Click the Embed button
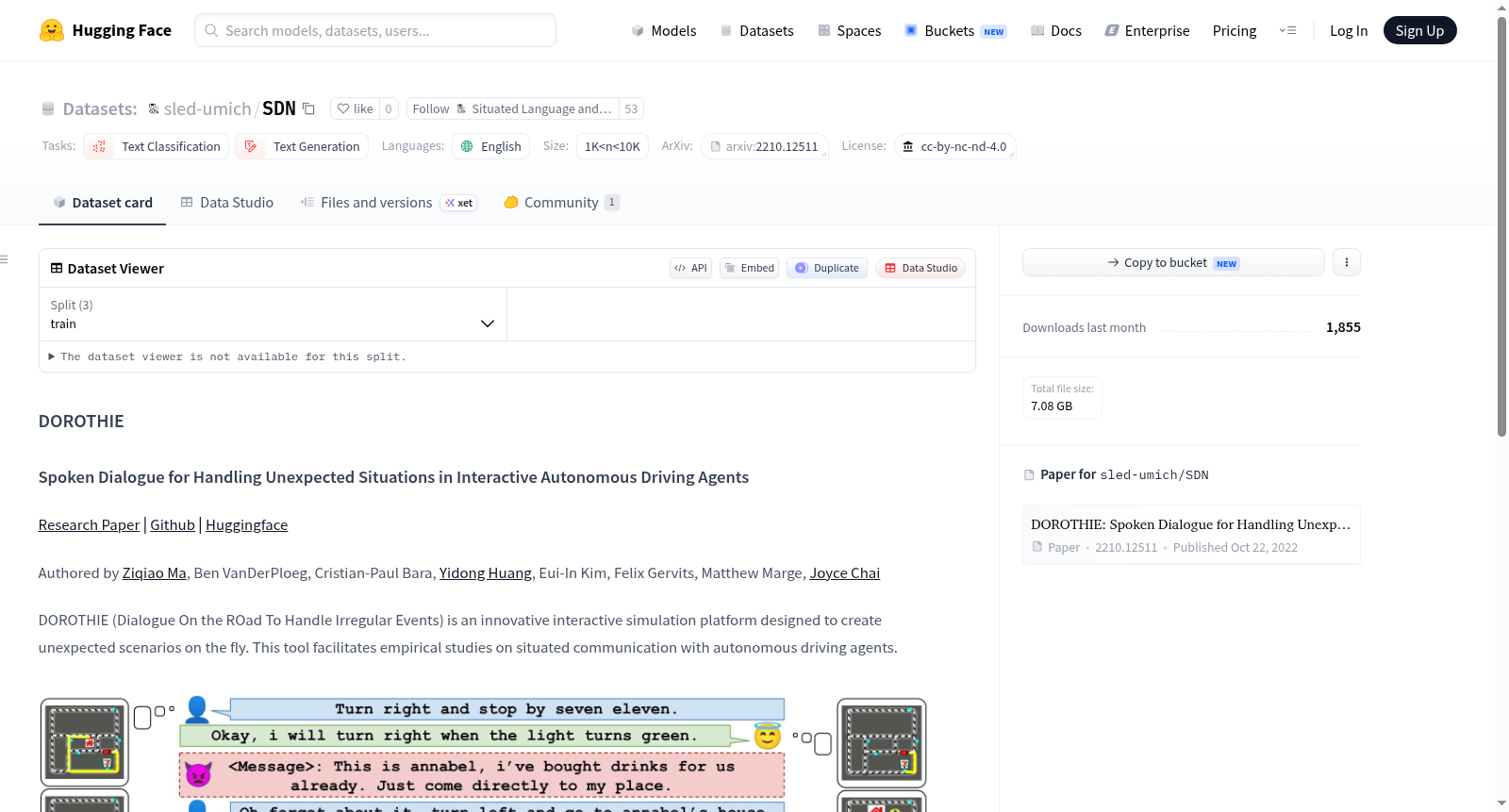This screenshot has width=1509, height=812. click(750, 268)
